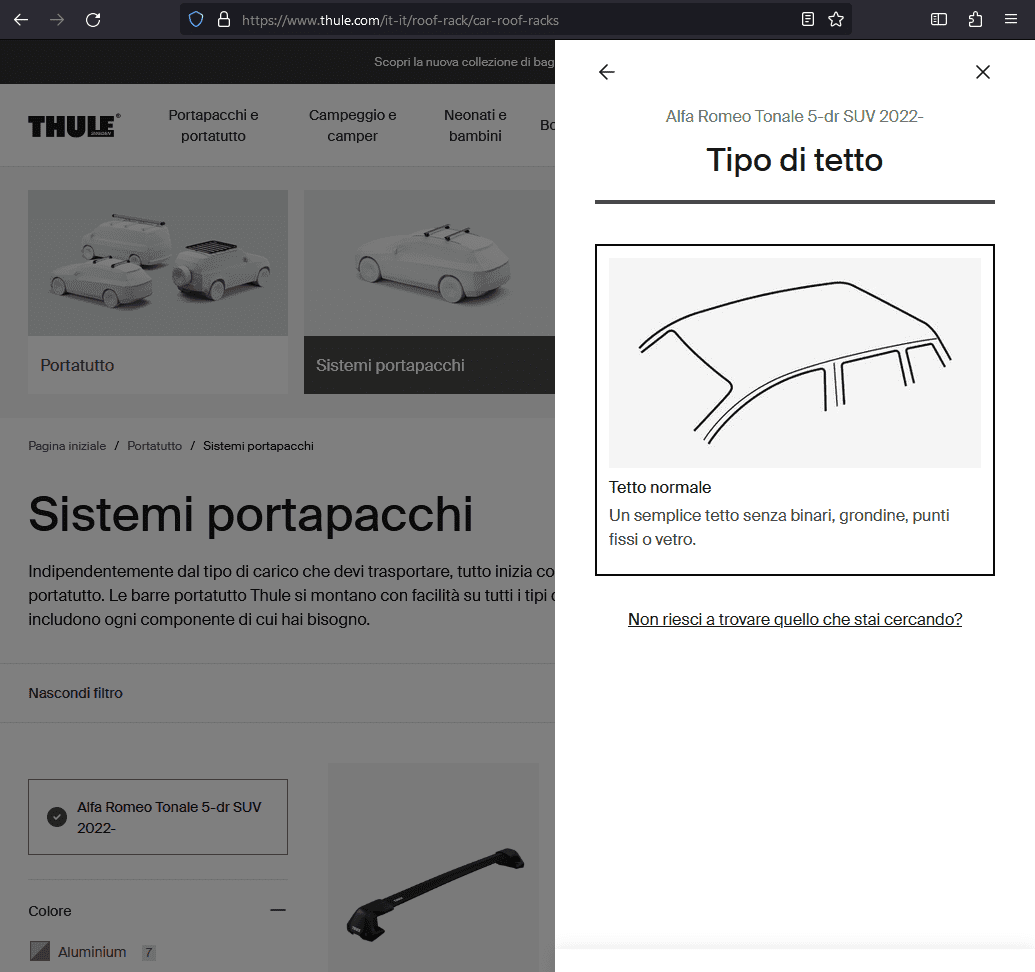Screen dimensions: 1035x972
Task: Bookmark page with the star icon
Action: click(836, 19)
